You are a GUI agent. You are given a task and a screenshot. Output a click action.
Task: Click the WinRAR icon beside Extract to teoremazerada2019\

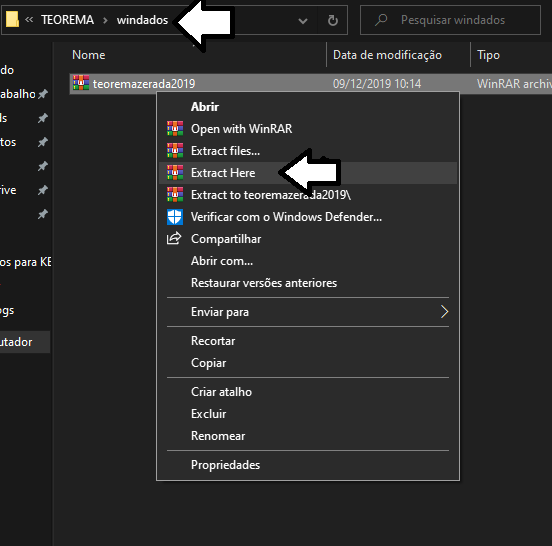(x=175, y=195)
